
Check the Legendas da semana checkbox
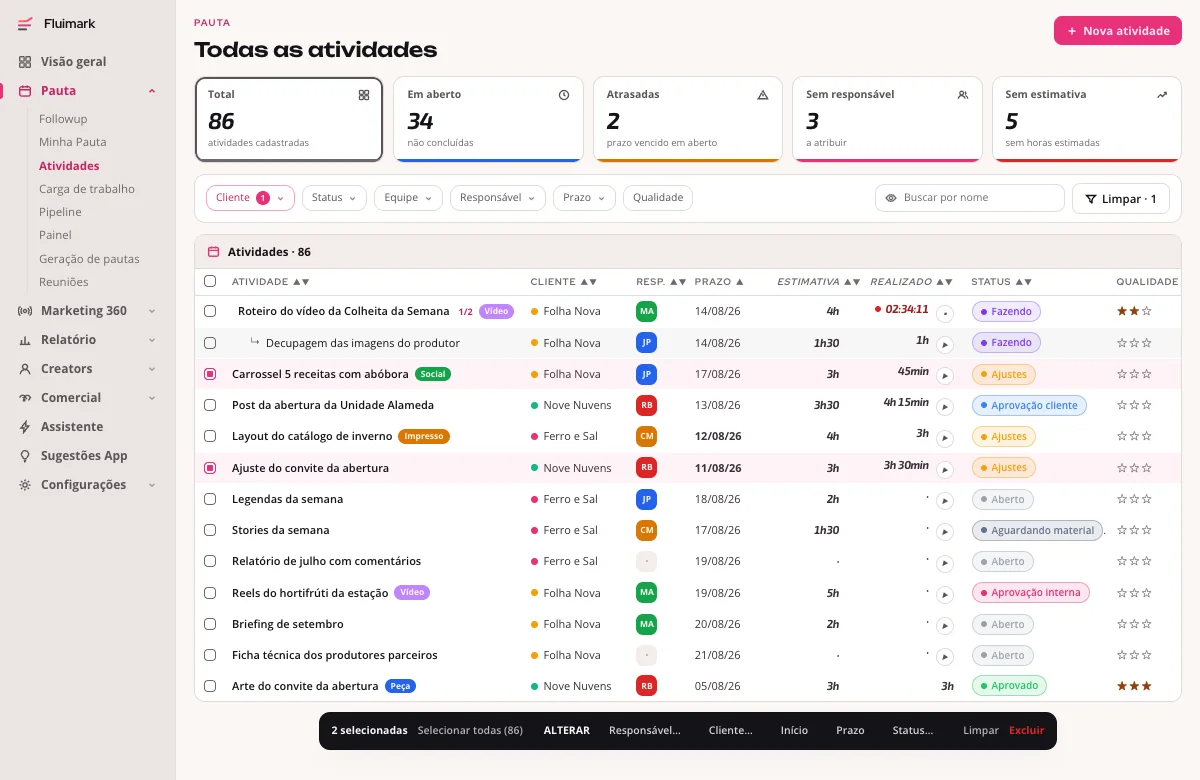[x=210, y=499]
